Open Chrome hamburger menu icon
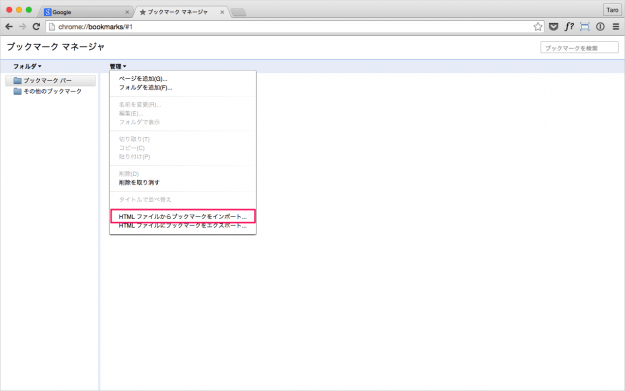625x391 pixels. pyautogui.click(x=616, y=27)
